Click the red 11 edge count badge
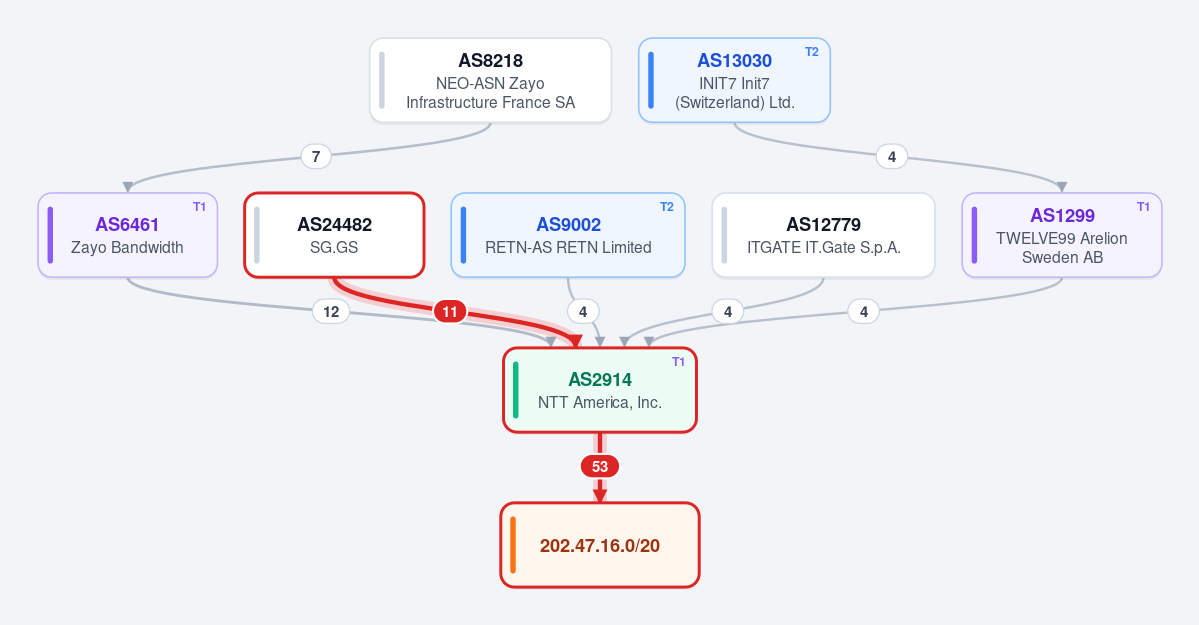The width and height of the screenshot is (1199, 625). tap(450, 311)
